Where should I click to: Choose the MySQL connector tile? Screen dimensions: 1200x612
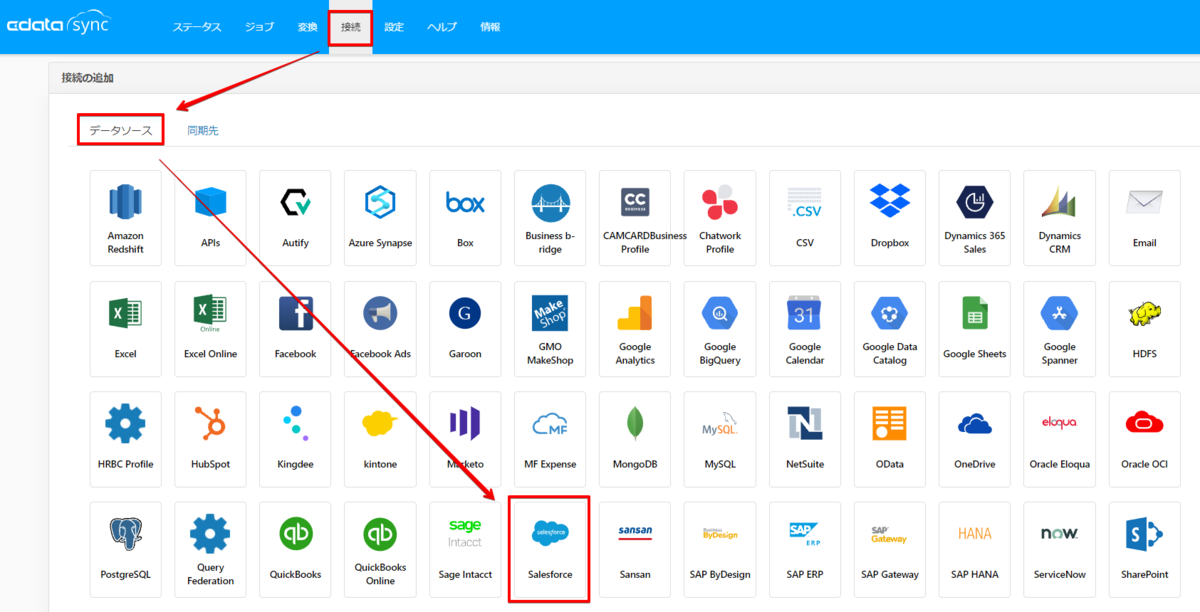721,439
